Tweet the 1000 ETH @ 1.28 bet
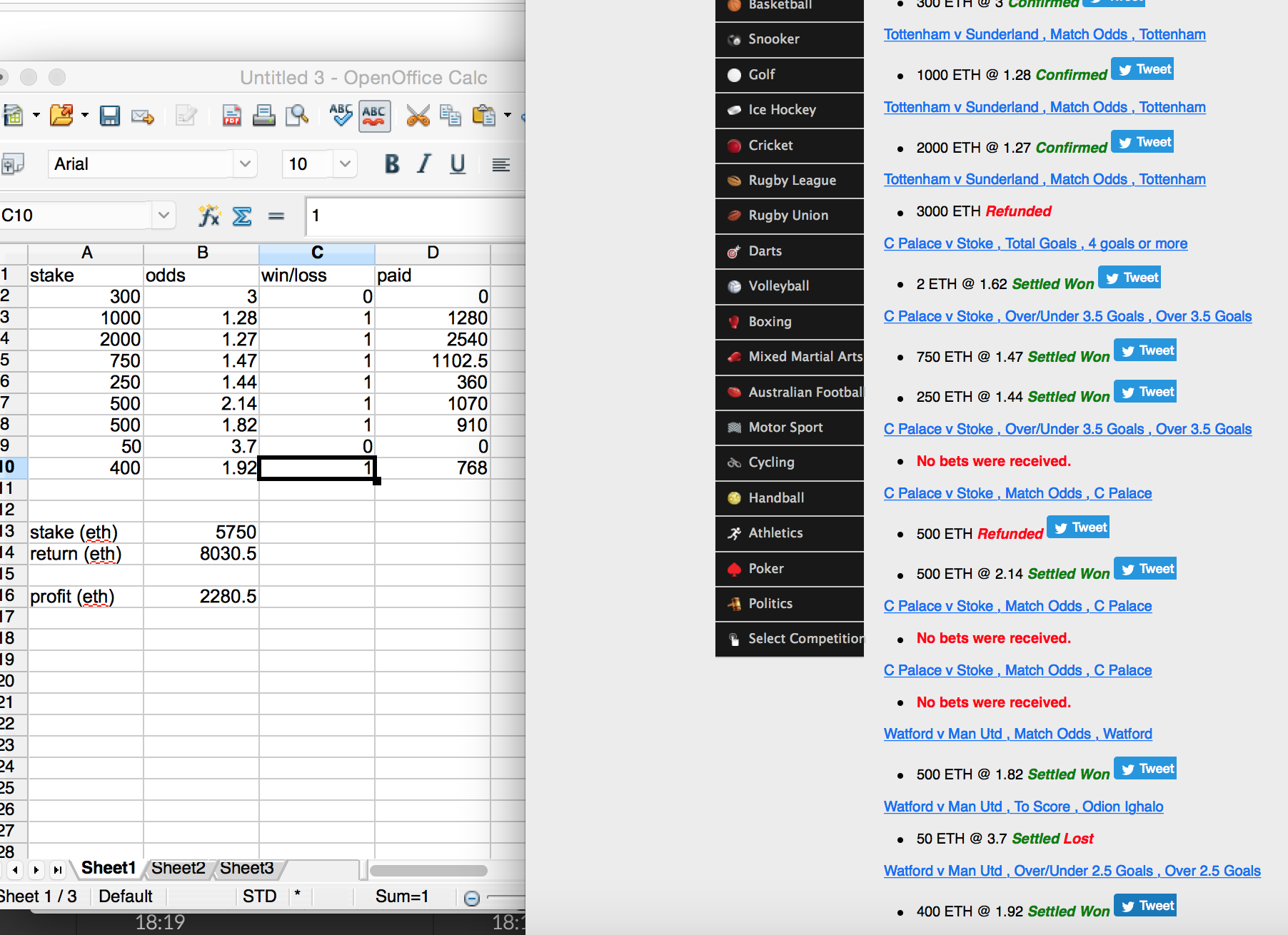 (x=1142, y=69)
